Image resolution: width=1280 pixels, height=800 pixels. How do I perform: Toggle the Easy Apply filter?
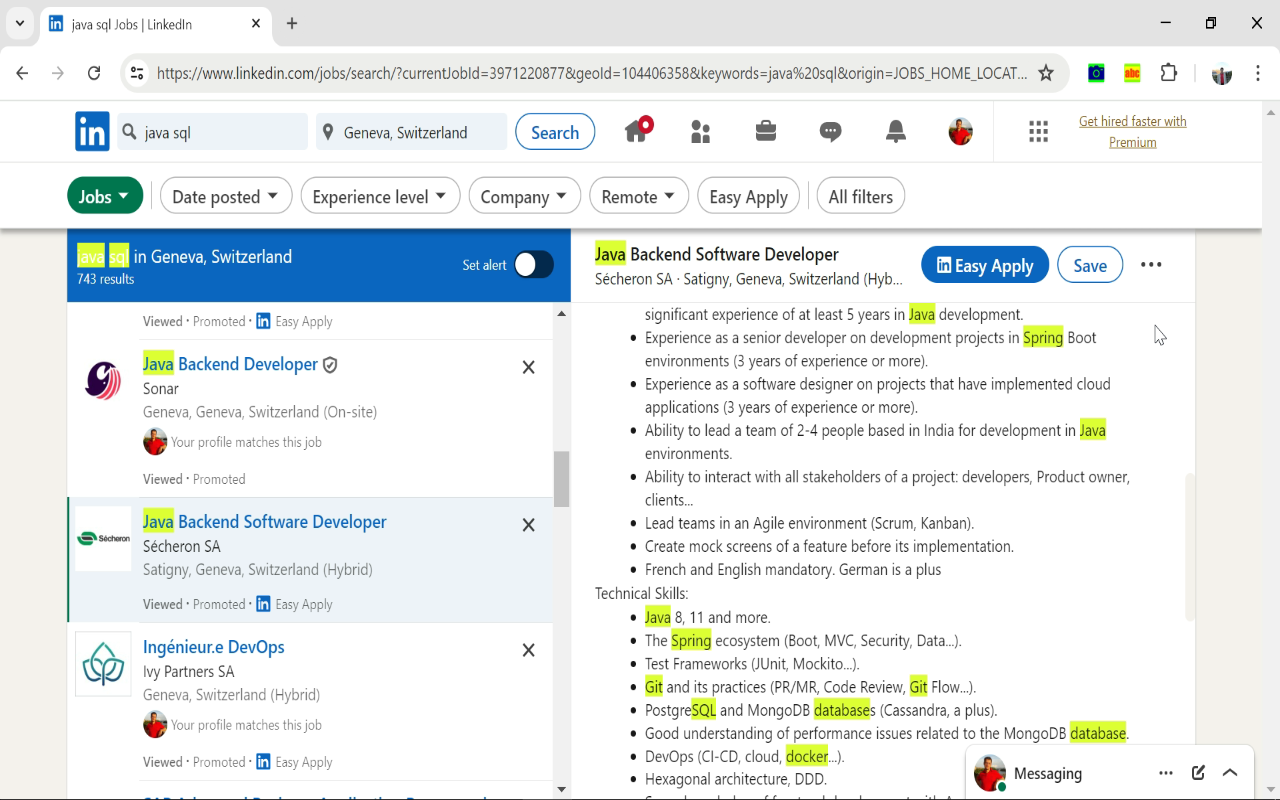(748, 196)
